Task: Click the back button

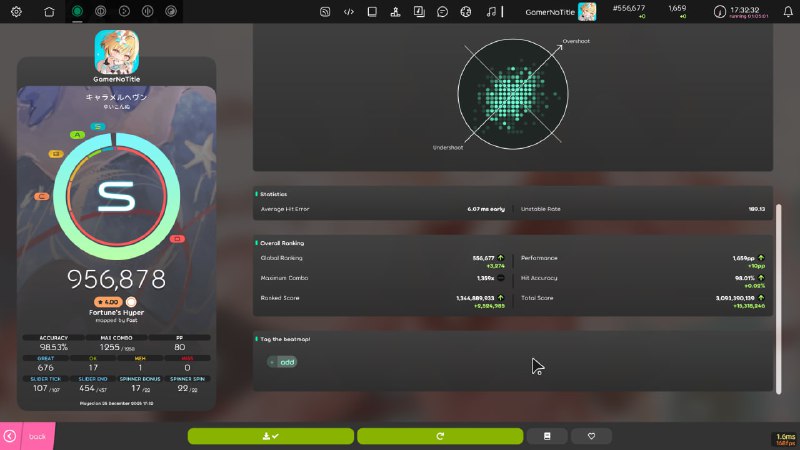Action: [27, 436]
